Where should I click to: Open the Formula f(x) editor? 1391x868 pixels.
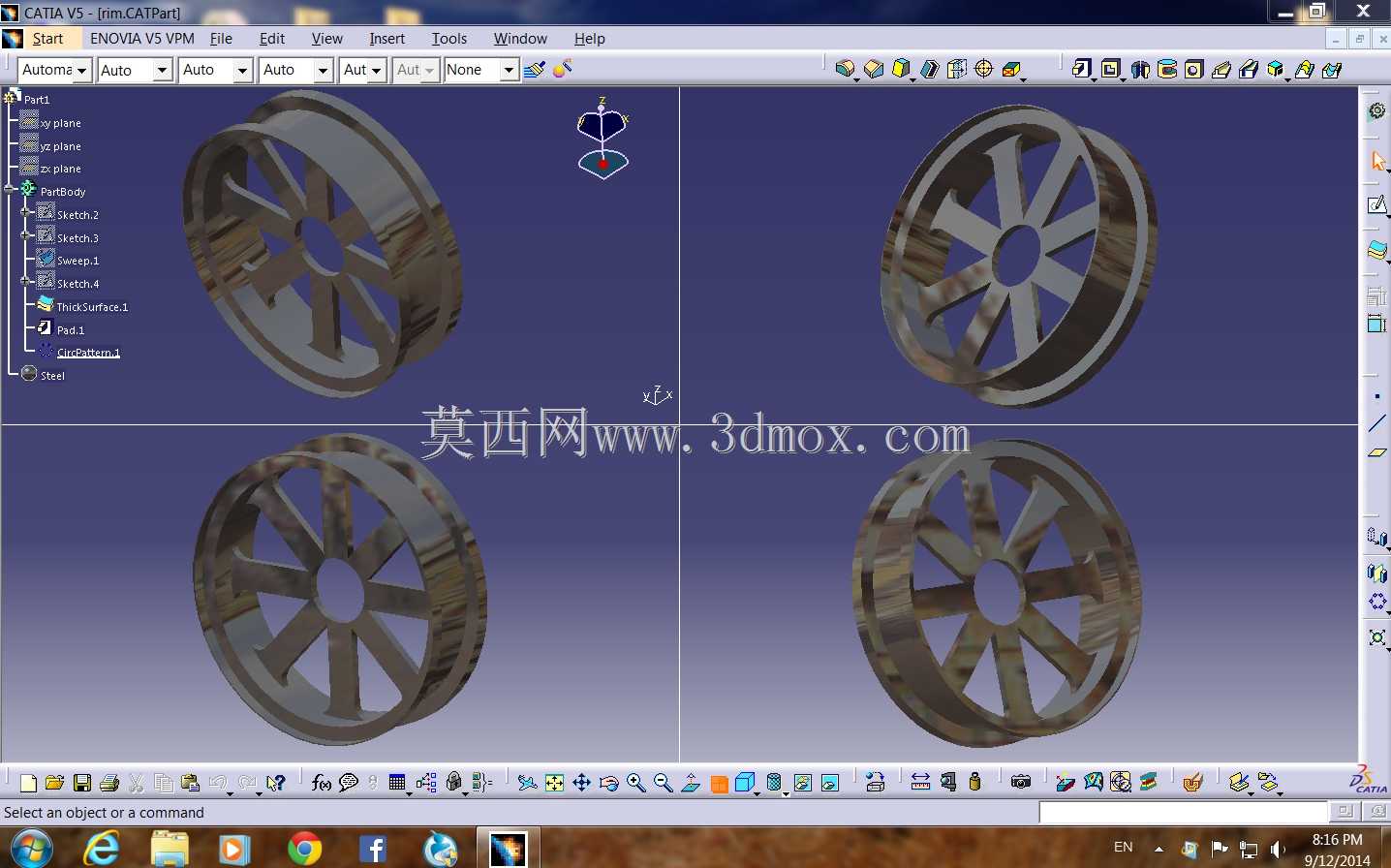(x=322, y=783)
